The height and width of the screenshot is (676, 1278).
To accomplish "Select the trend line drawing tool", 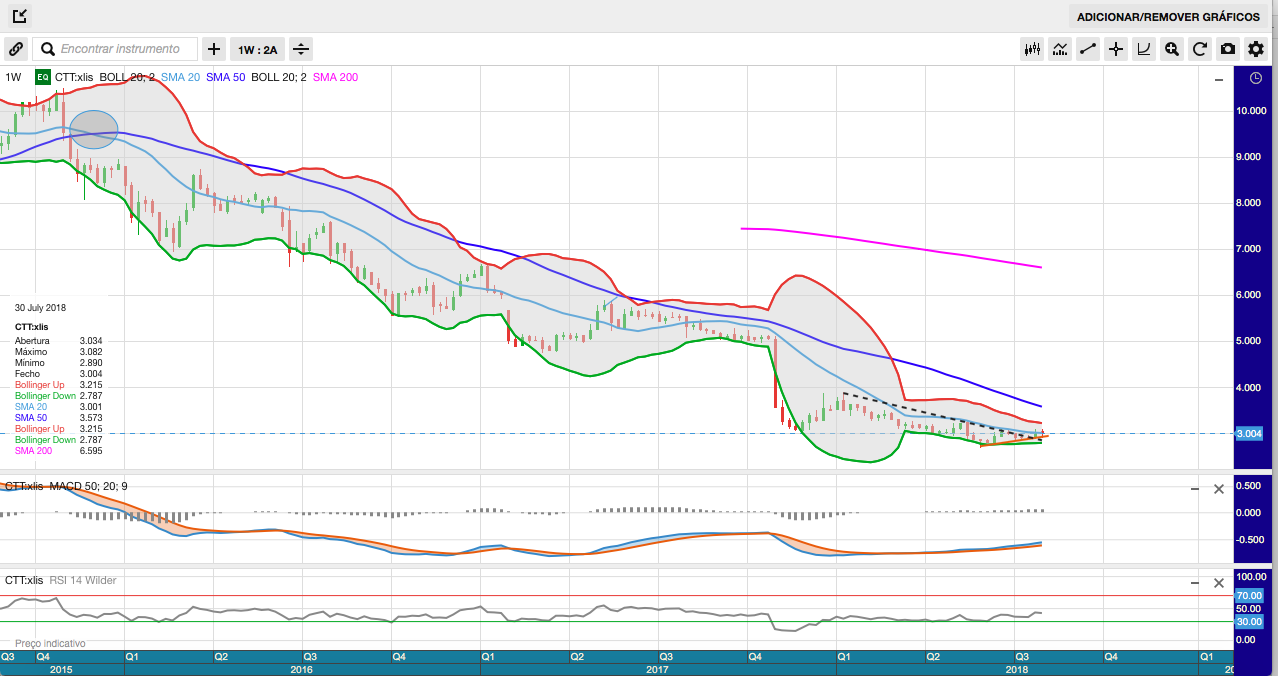I will [1089, 49].
